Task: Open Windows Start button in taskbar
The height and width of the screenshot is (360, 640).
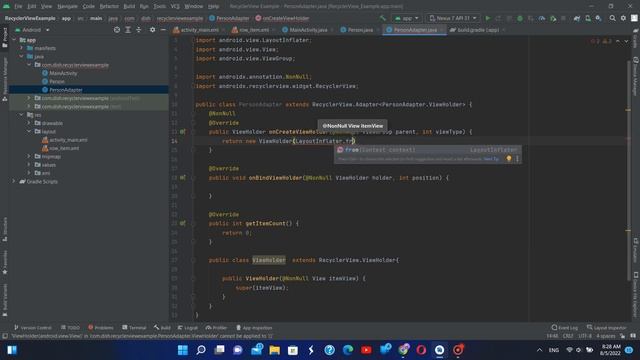Action: 182,350
